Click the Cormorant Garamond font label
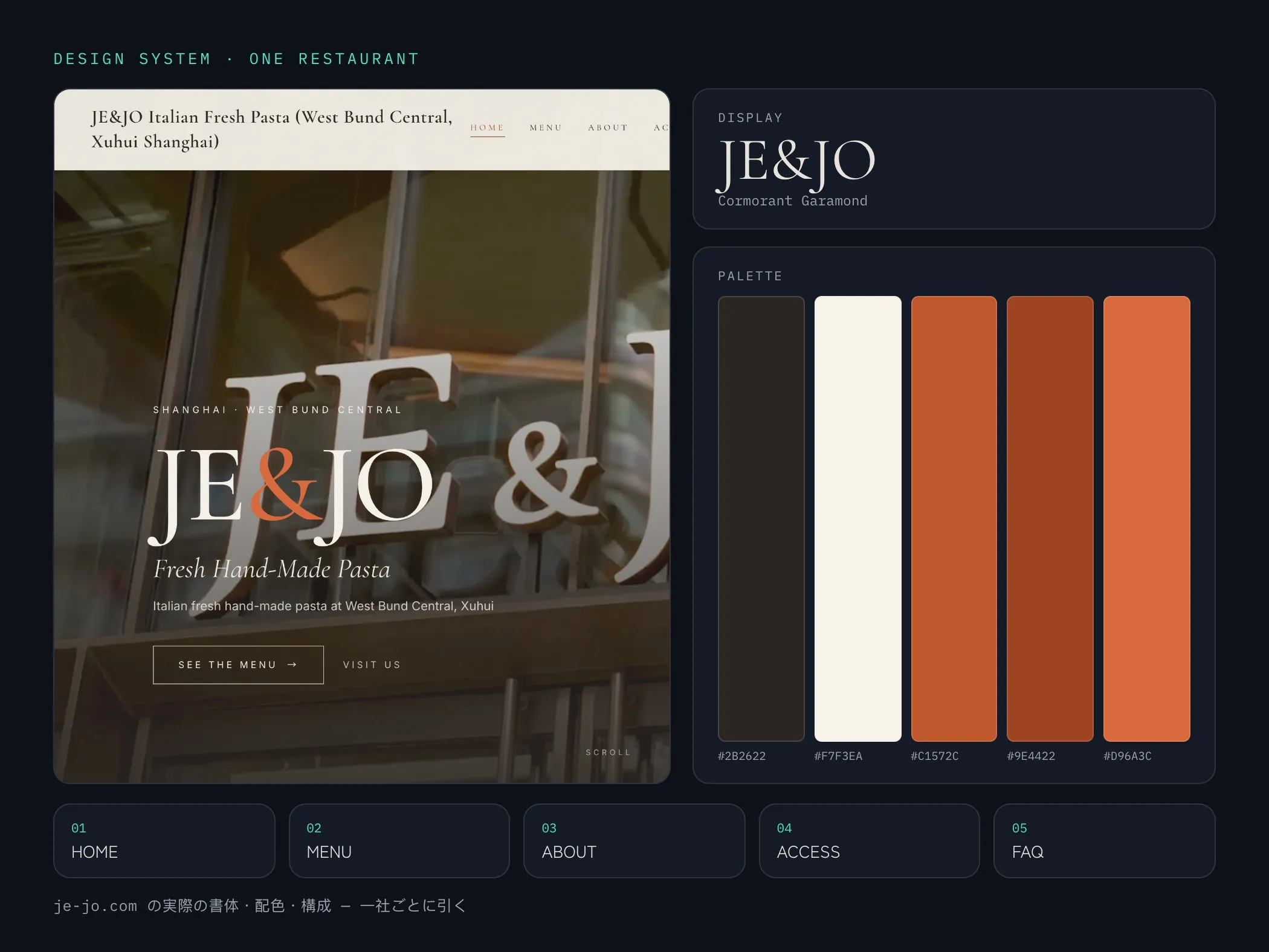Screen dimensions: 1269x952 pos(792,201)
